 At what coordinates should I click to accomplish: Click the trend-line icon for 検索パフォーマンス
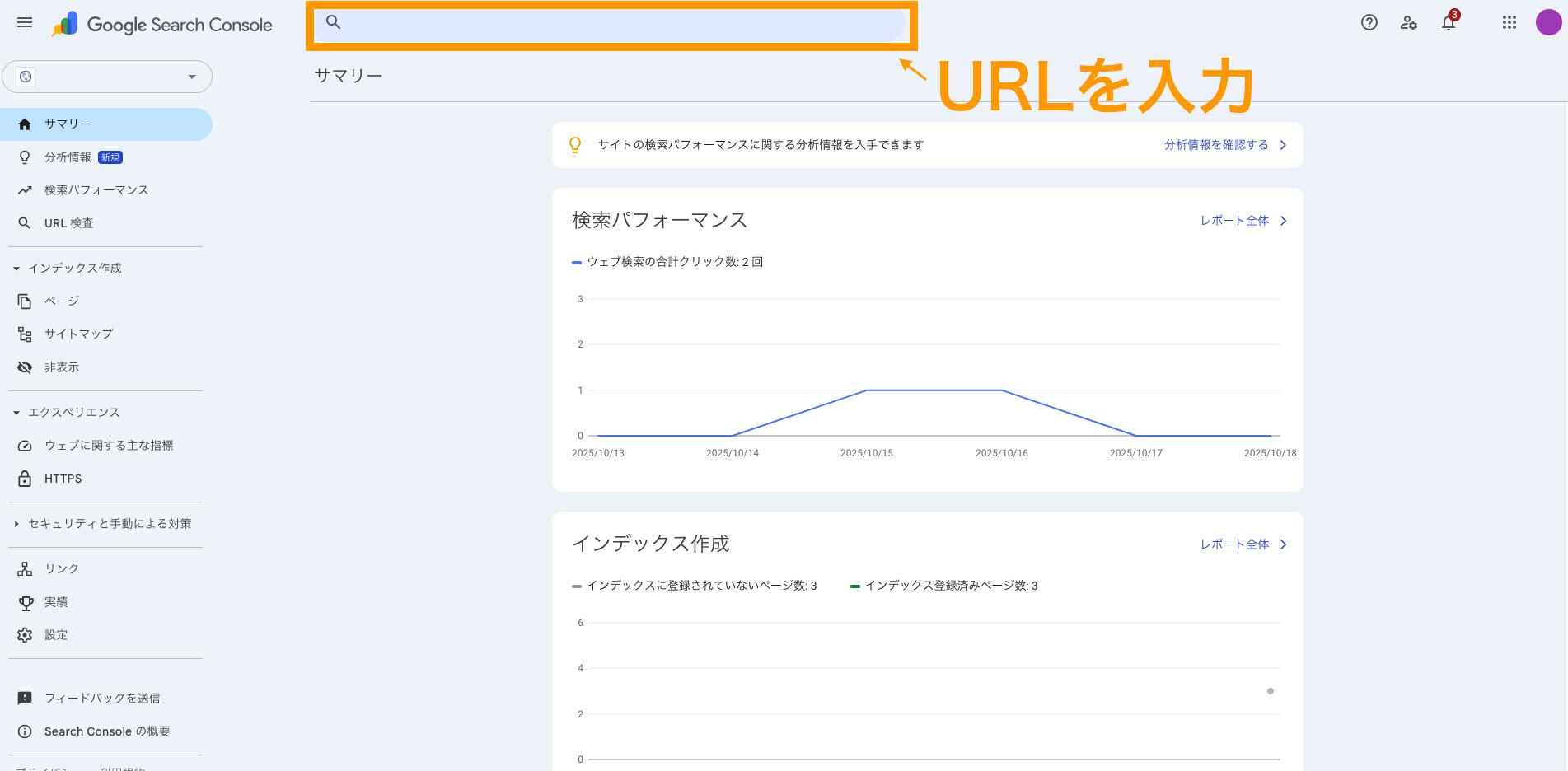point(25,190)
